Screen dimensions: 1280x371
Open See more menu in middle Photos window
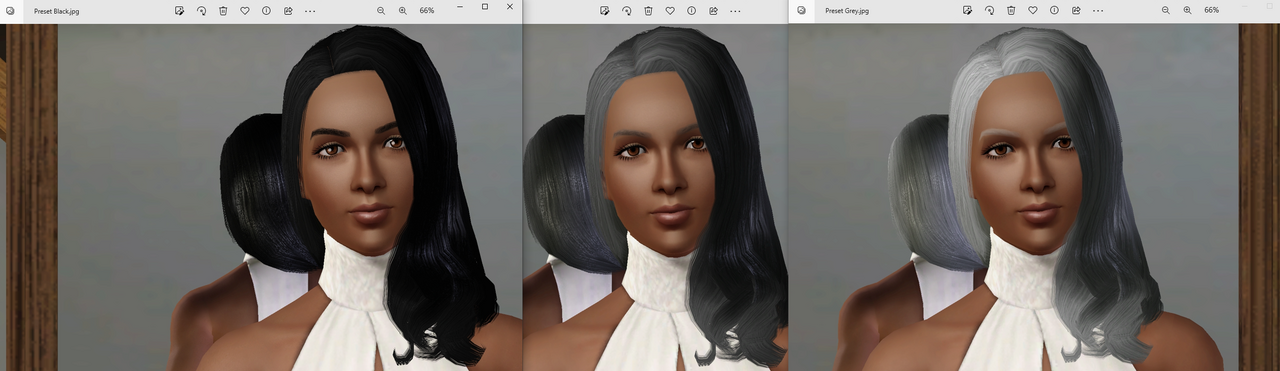[736, 10]
